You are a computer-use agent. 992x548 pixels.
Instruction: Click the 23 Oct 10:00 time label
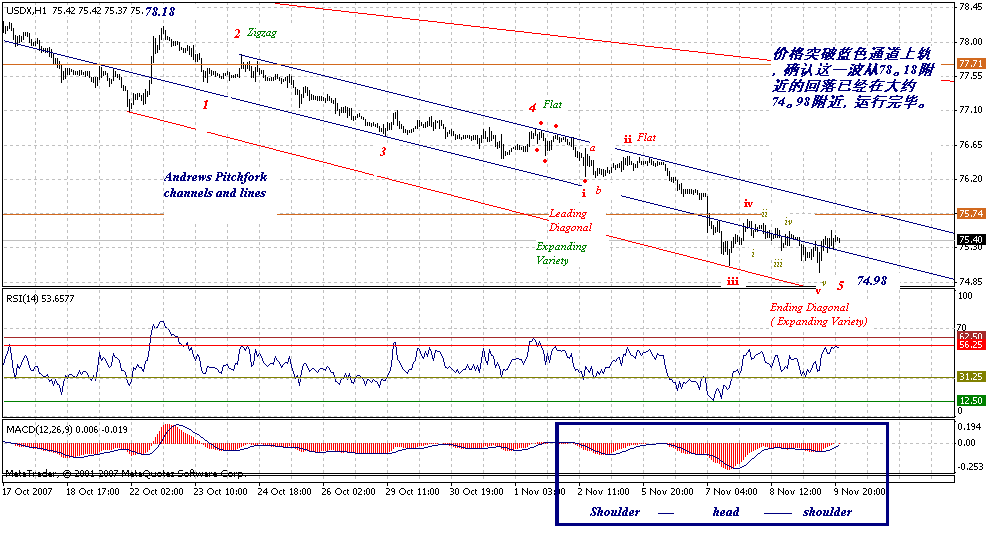pos(220,492)
